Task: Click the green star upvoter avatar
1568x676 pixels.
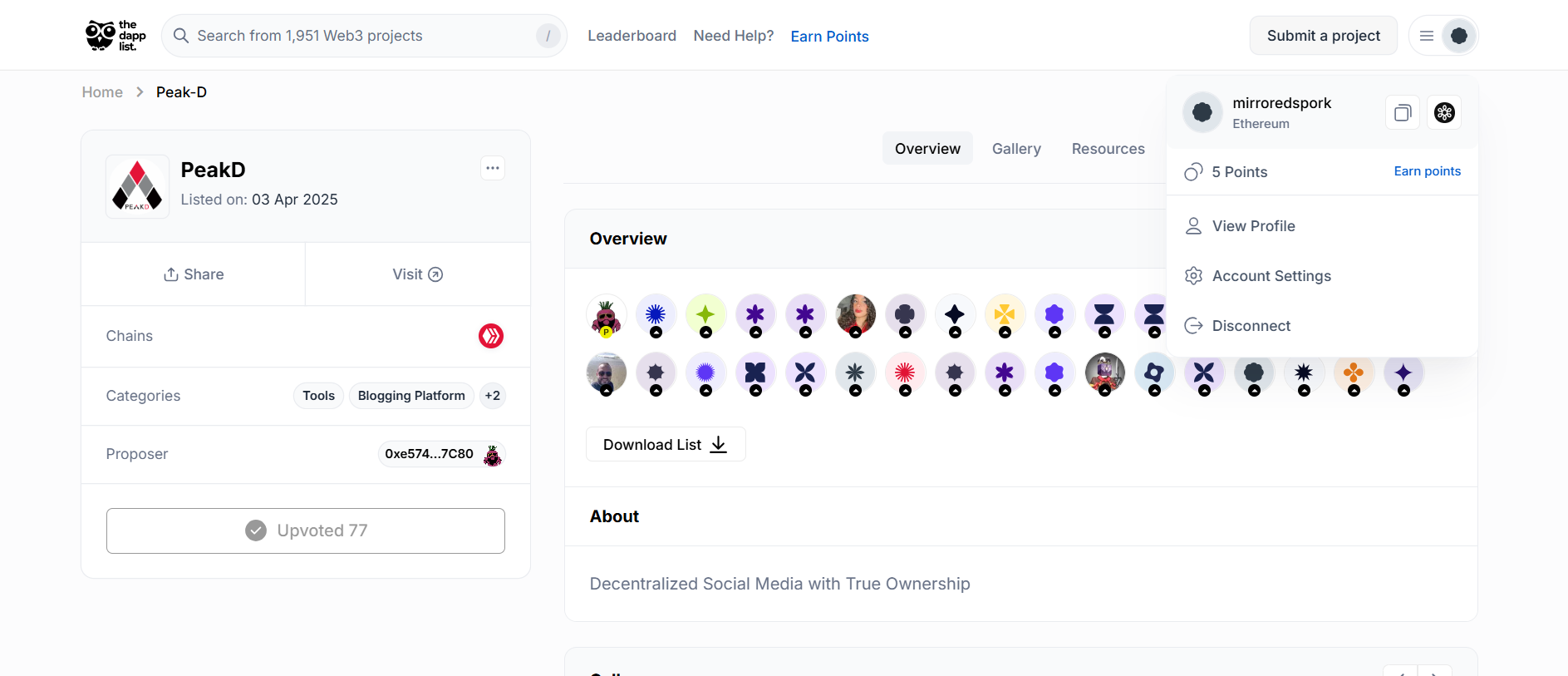Action: point(705,315)
